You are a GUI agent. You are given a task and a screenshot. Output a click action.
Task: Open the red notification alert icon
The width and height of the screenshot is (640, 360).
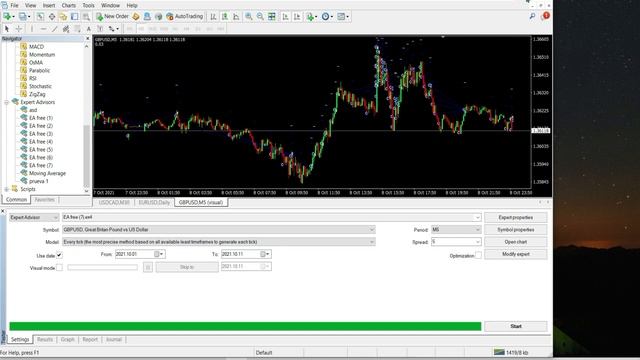tap(545, 16)
